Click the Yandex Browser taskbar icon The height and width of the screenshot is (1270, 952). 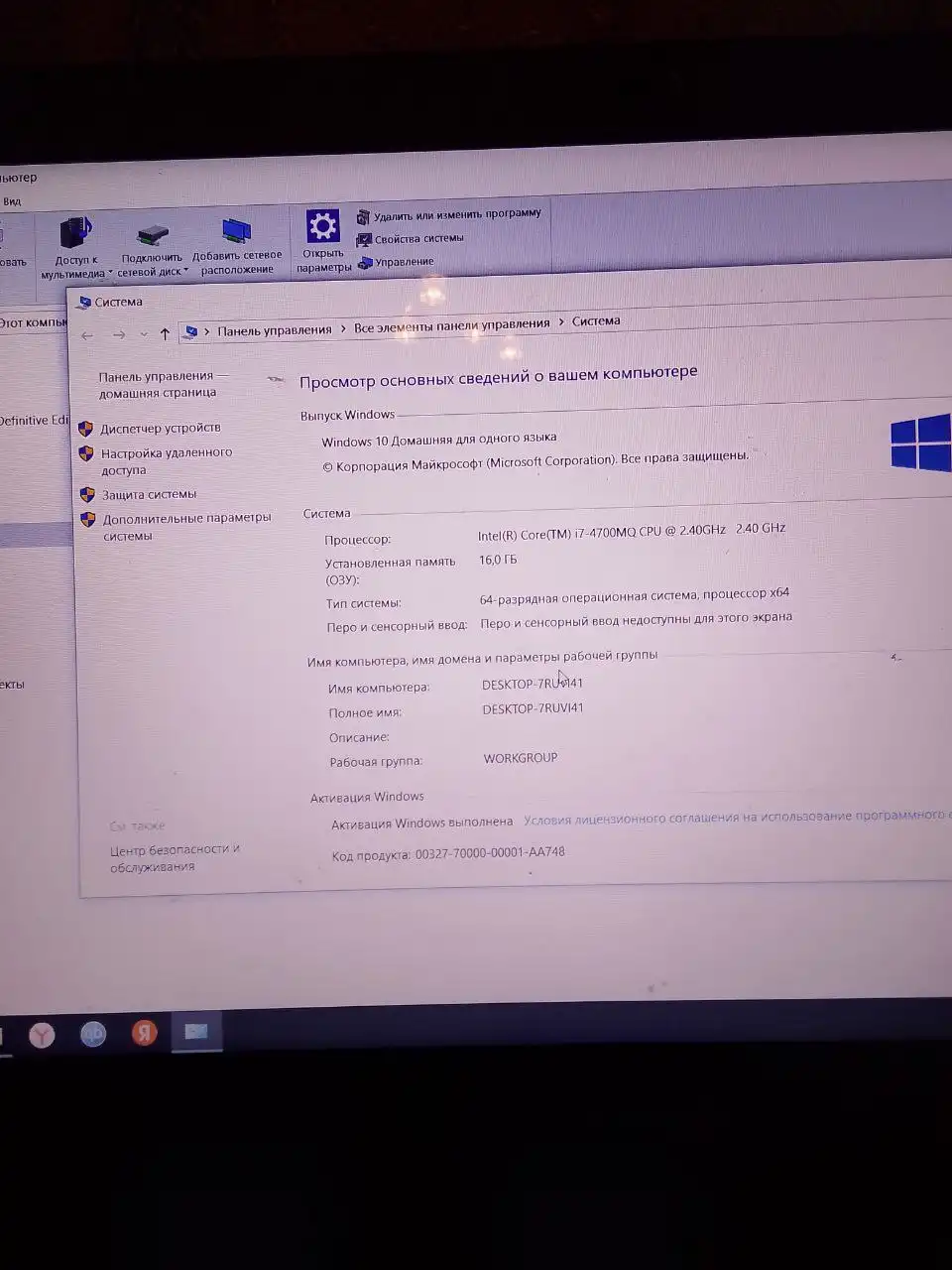(42, 1035)
